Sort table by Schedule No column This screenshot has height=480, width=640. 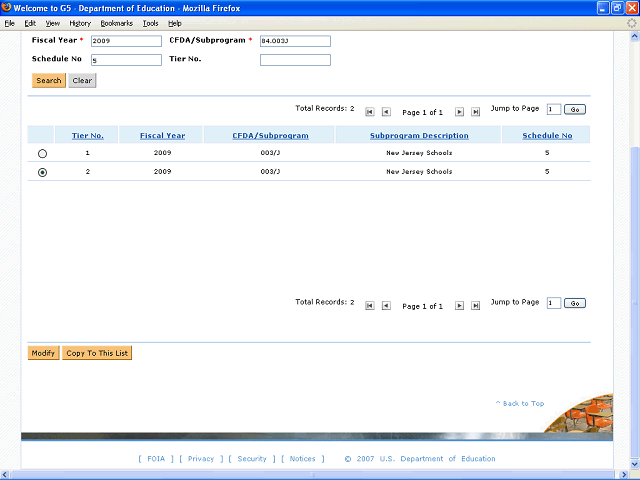click(x=547, y=136)
